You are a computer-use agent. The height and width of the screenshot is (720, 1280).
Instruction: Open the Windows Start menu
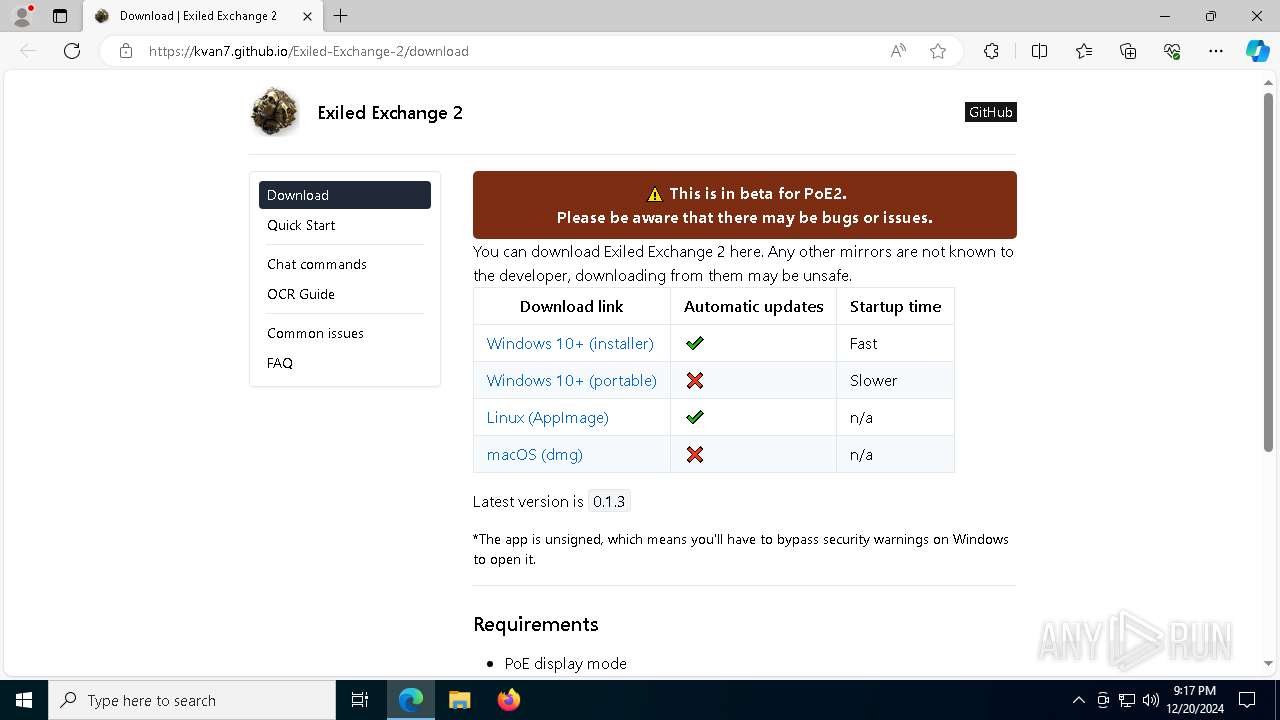24,700
